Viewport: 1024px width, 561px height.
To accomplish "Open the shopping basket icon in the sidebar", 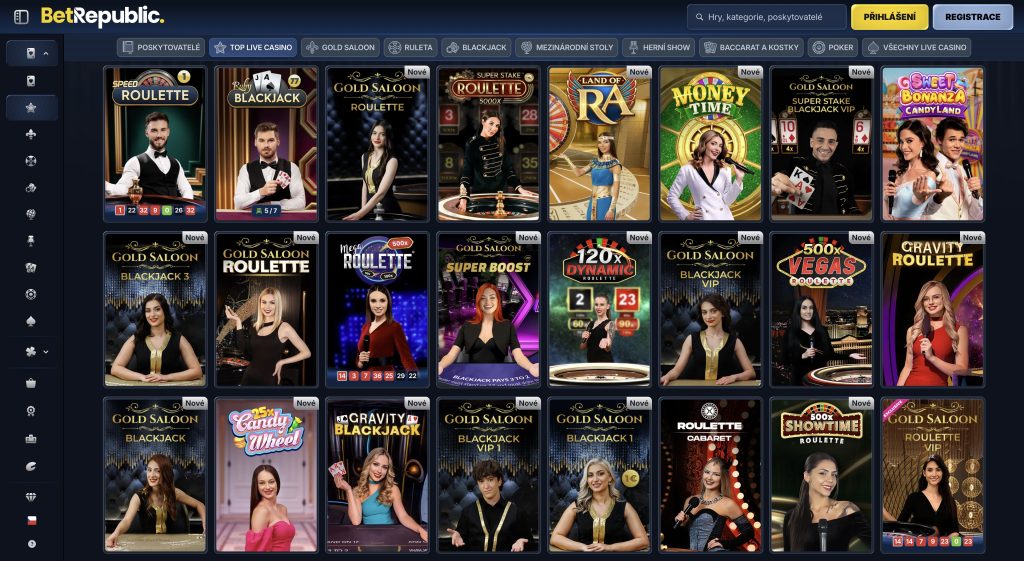I will pyautogui.click(x=31, y=383).
